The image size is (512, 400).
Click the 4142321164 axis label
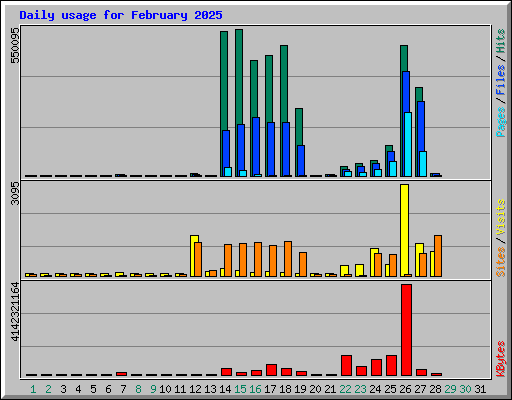click(x=15, y=312)
